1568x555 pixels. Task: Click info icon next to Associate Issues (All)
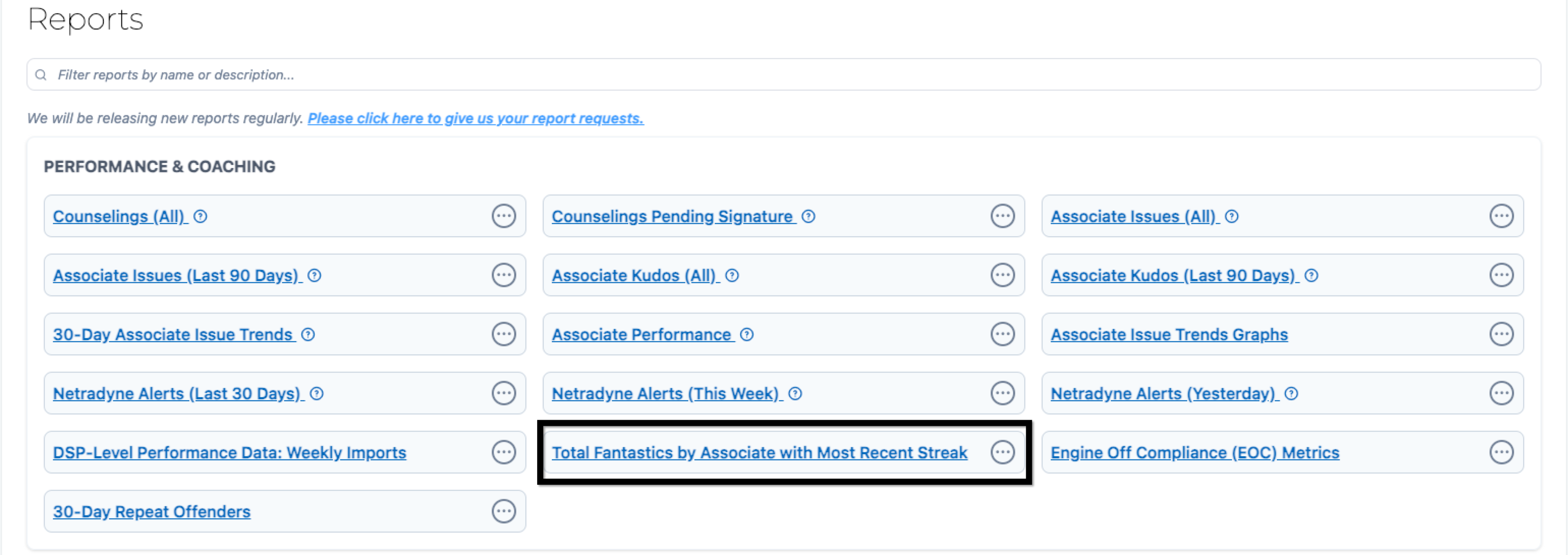[1231, 216]
